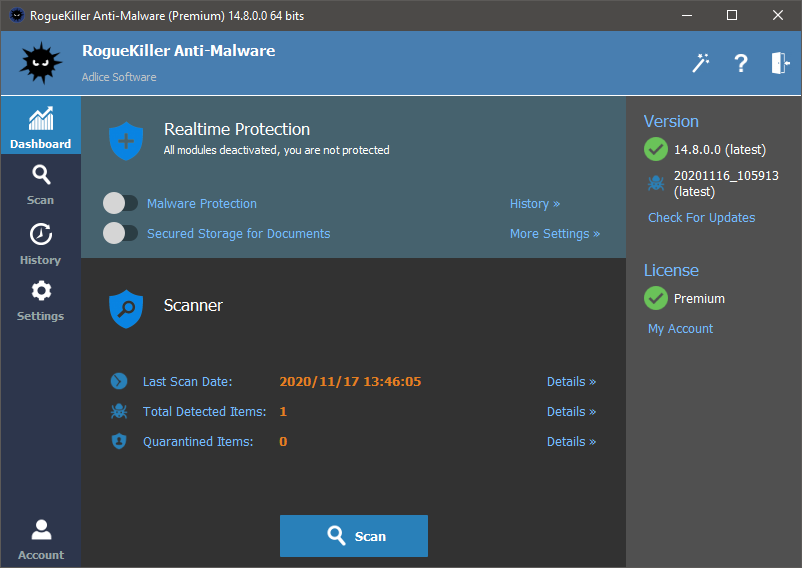Click the RogueKiller monster logo
The height and width of the screenshot is (568, 802).
[x=41, y=63]
